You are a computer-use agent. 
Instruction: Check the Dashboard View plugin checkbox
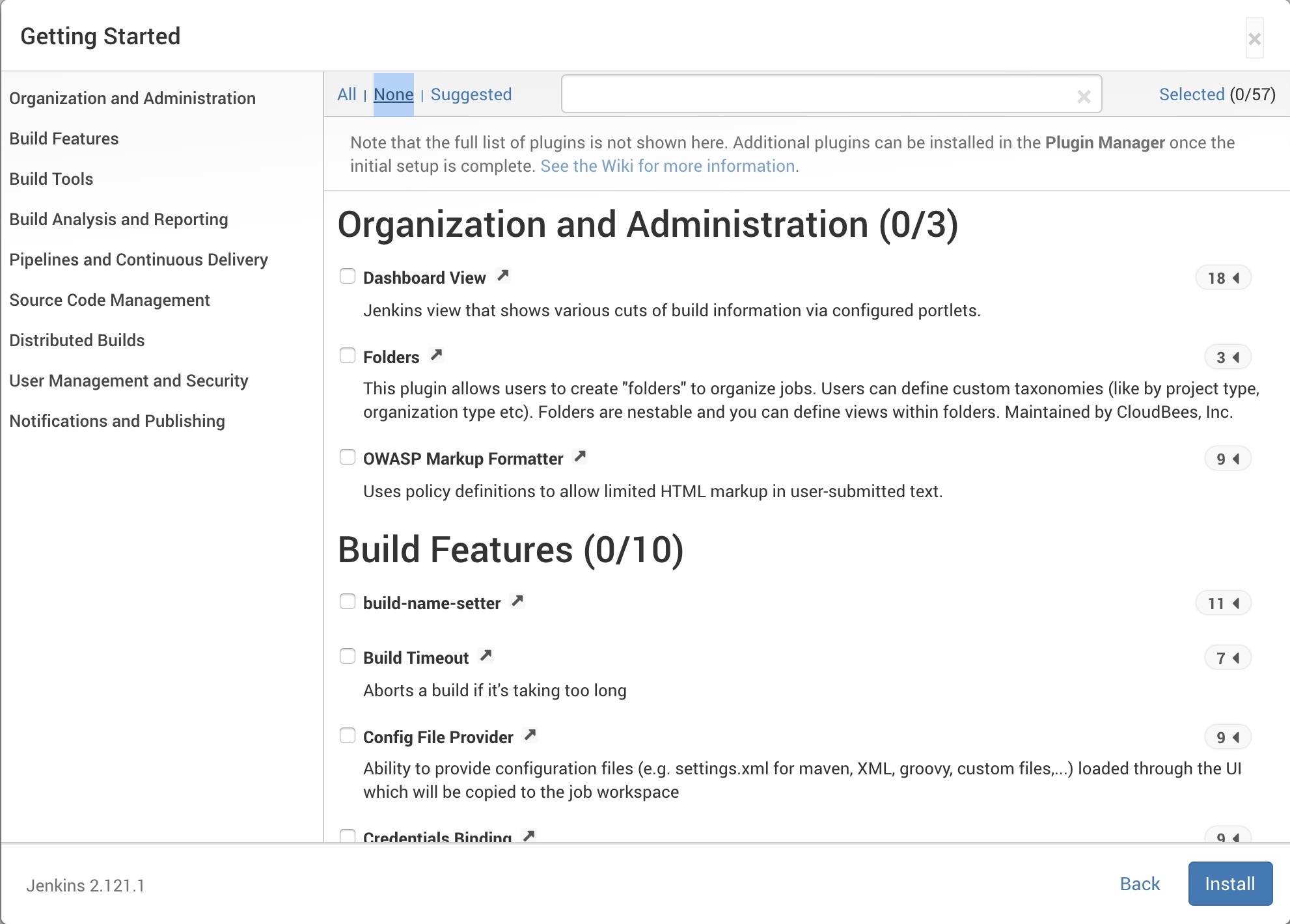[348, 277]
